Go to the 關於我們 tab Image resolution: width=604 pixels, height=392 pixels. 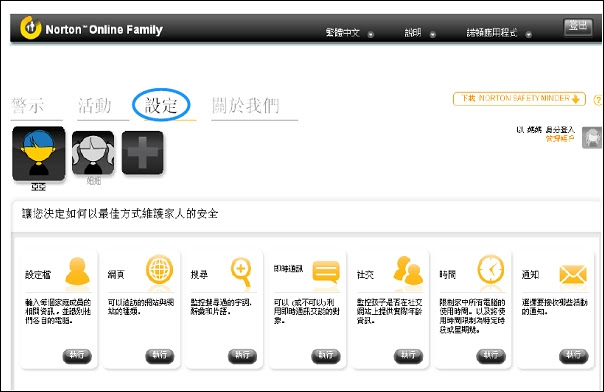point(245,106)
